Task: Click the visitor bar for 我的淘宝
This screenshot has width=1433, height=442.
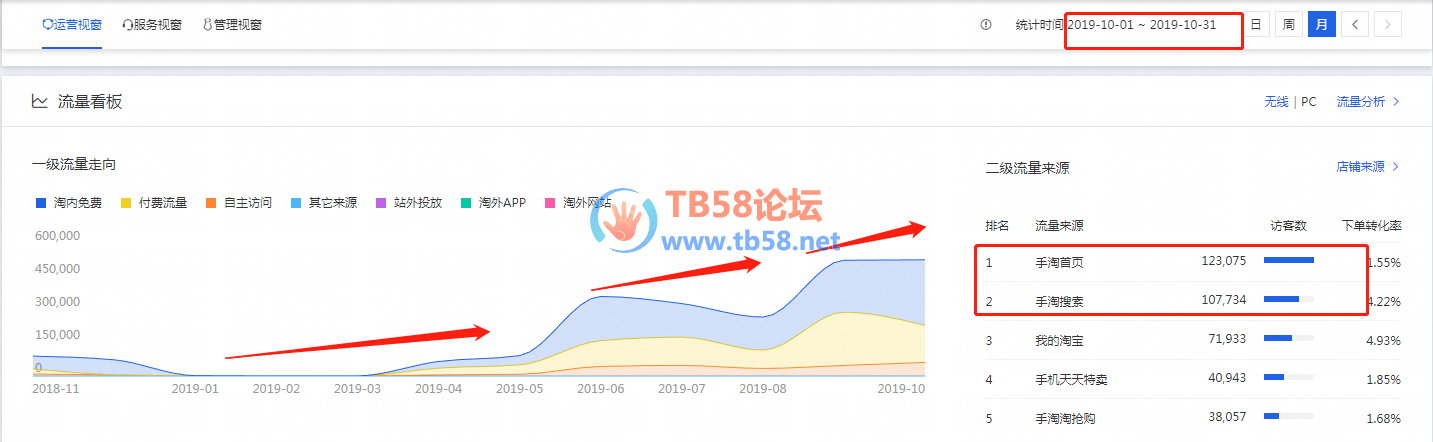Action: pyautogui.click(x=1289, y=339)
